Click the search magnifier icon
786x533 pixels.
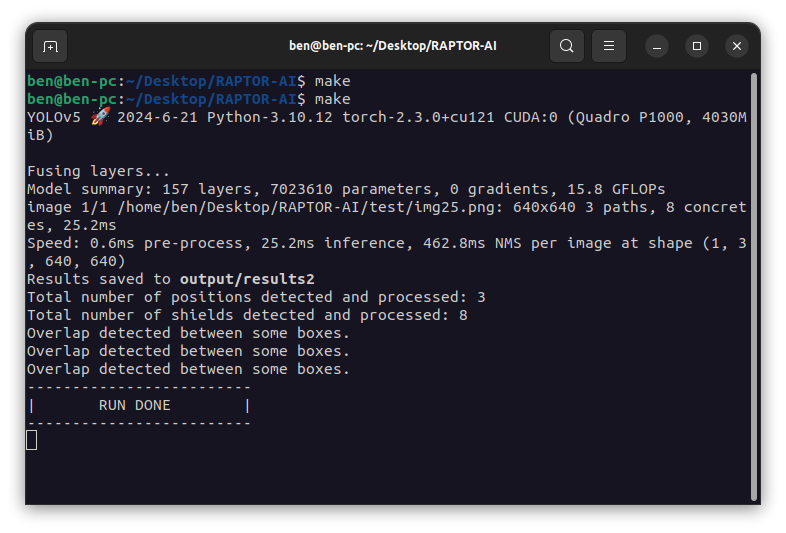(567, 46)
